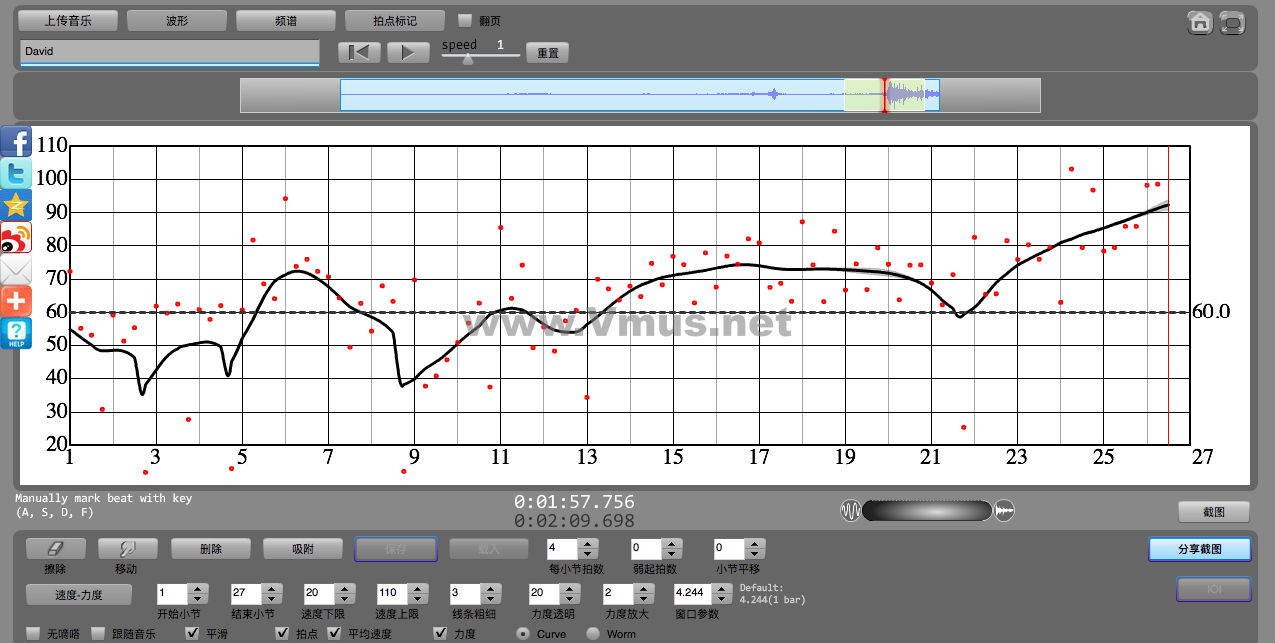Screen dimensions: 1275x643
Task: Open the help question mark icon
Action: coord(16,333)
